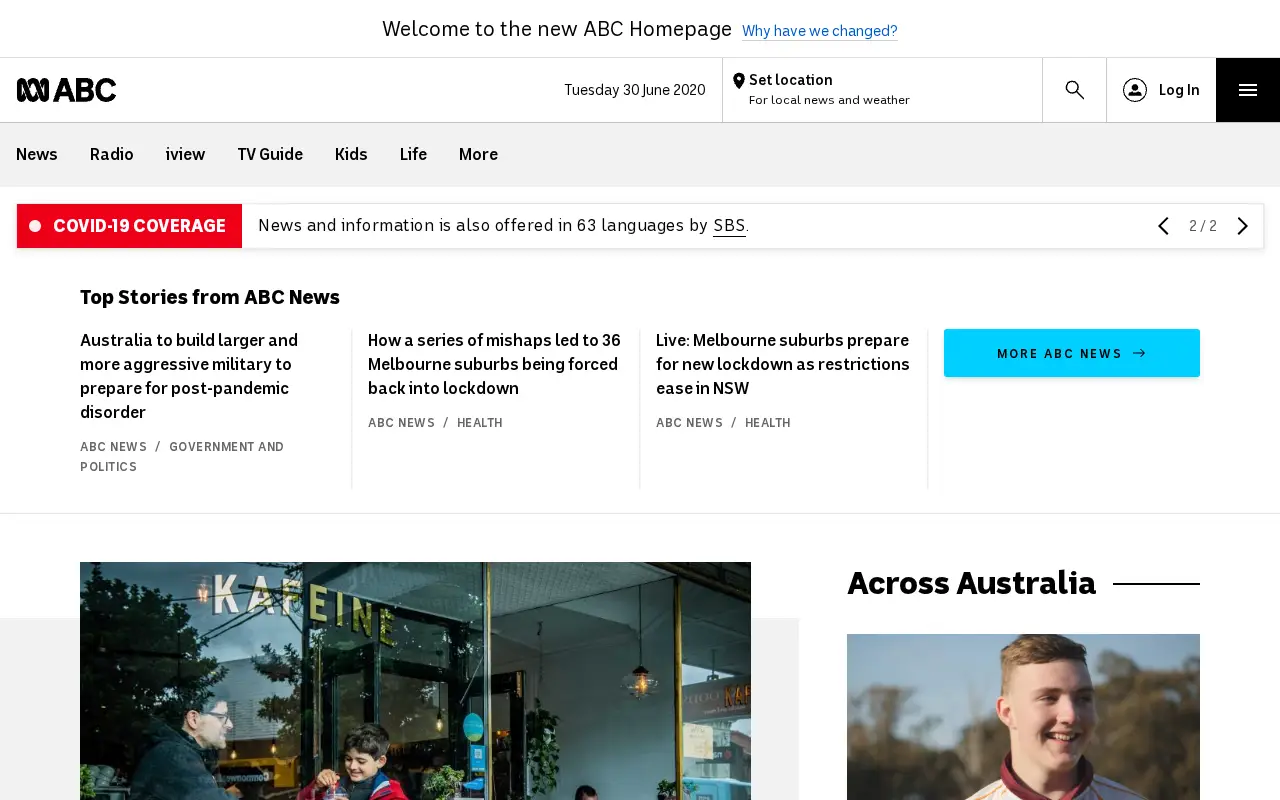Click the date Tuesday 30 June 2020

635,90
